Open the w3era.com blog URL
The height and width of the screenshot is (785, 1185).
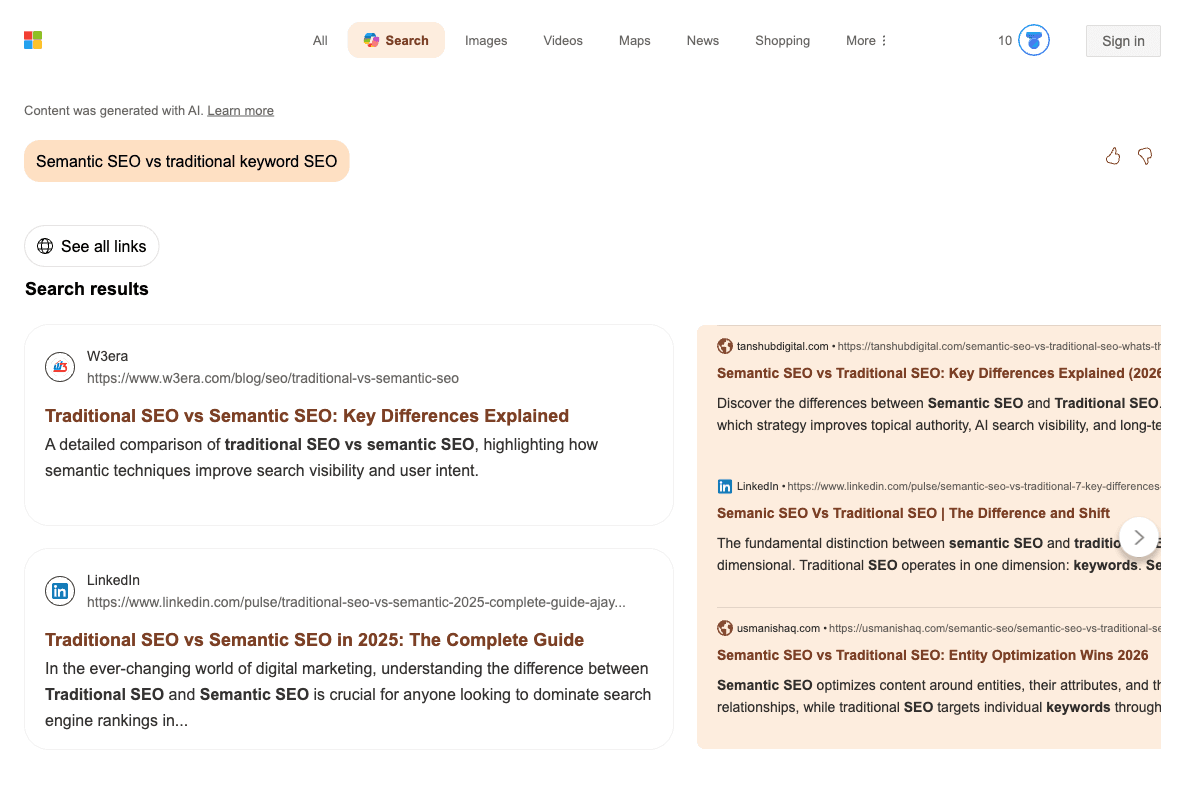coord(273,379)
